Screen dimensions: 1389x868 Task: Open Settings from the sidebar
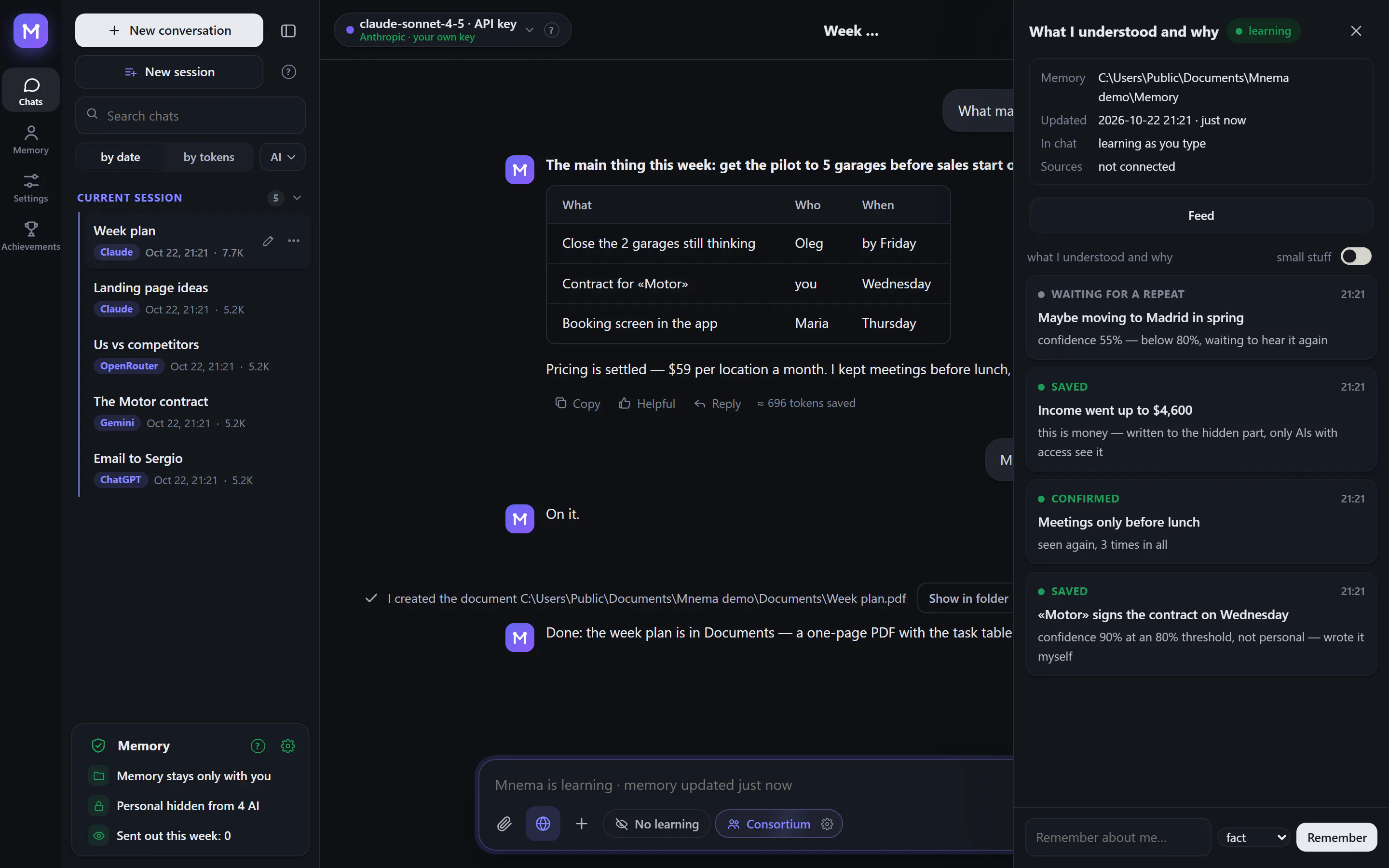[x=31, y=188]
